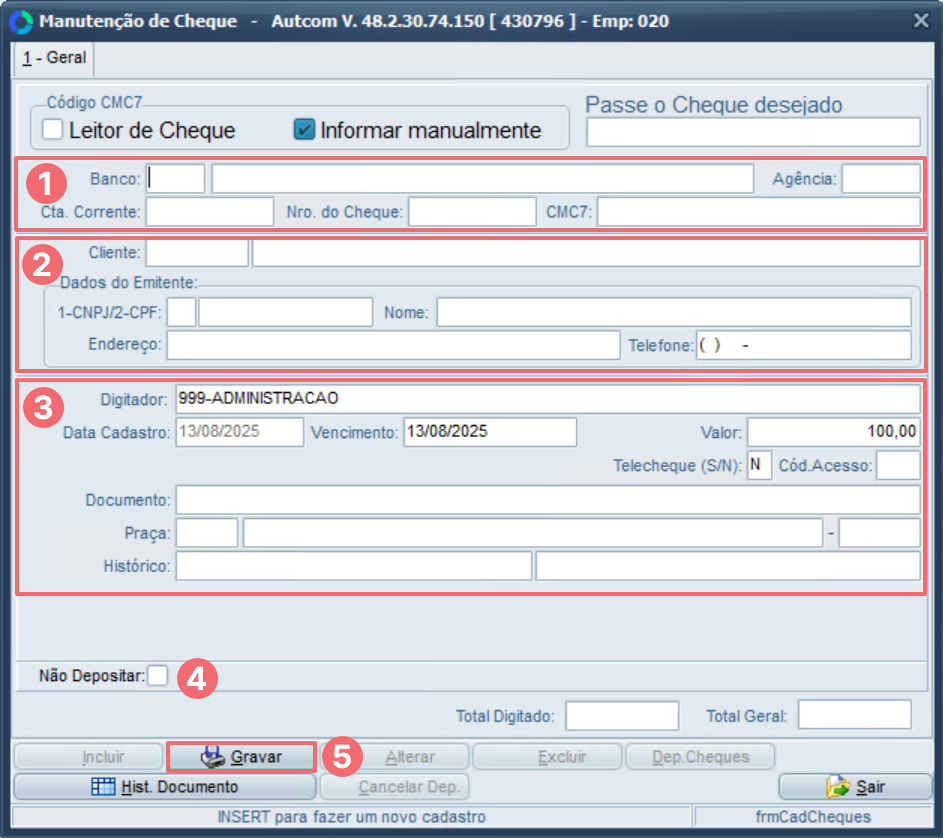Click the Cliente name field
This screenshot has height=838, width=943.
point(586,253)
